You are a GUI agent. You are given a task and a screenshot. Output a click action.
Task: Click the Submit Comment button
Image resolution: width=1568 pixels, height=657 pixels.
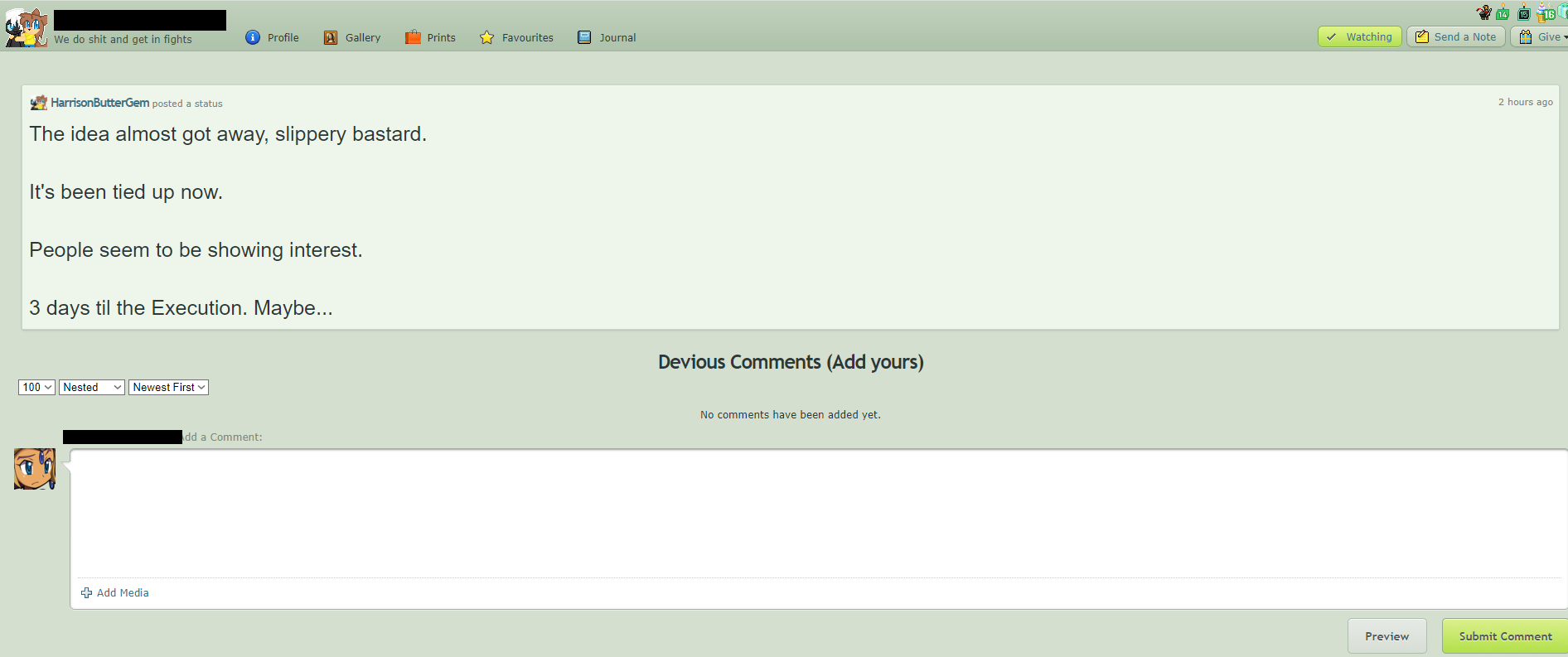[1505, 636]
